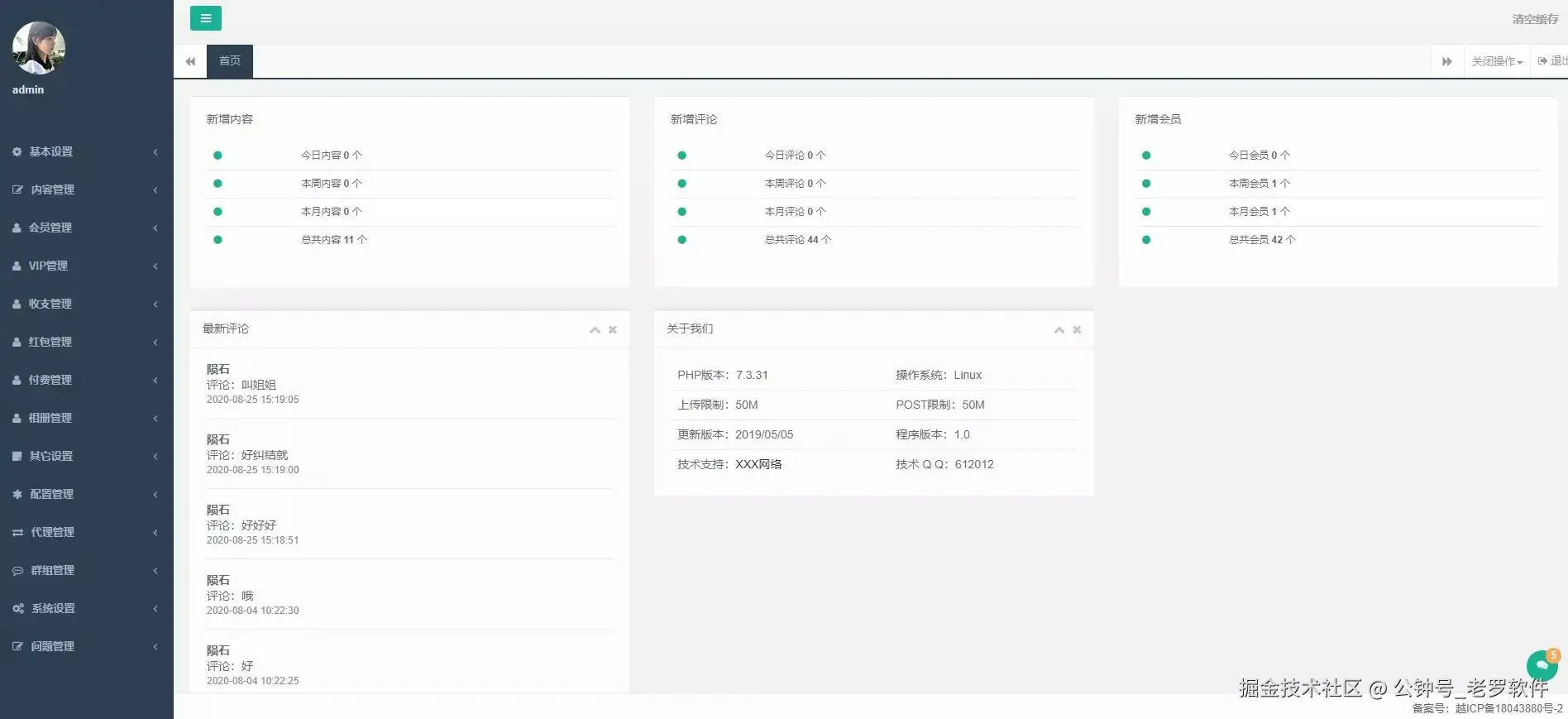Toggle sidebar with the green hamburger button
Image resolution: width=1568 pixels, height=719 pixels.
click(205, 18)
